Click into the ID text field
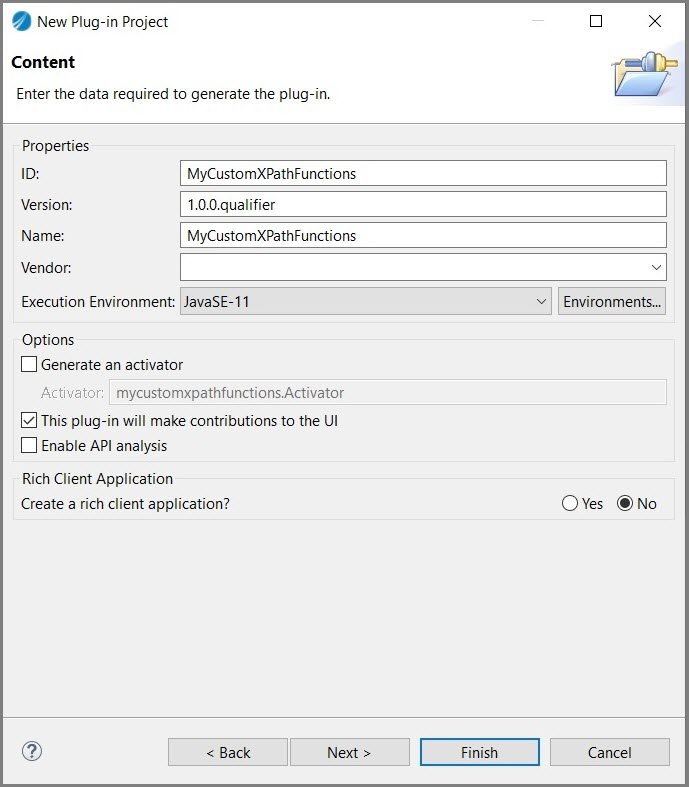The image size is (689, 787). [423, 173]
